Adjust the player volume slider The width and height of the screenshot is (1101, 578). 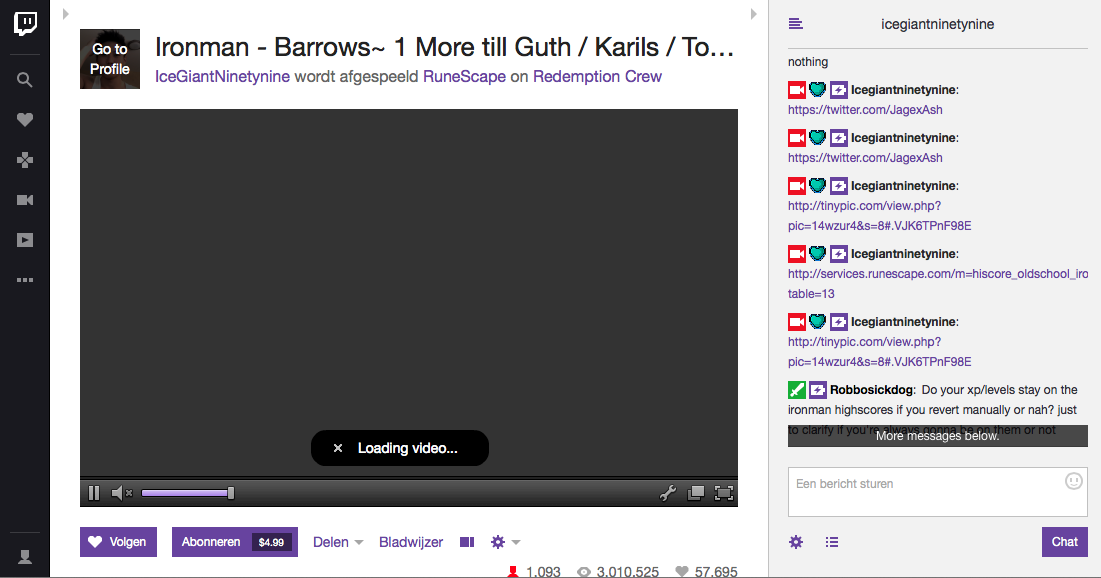pyautogui.click(x=187, y=493)
